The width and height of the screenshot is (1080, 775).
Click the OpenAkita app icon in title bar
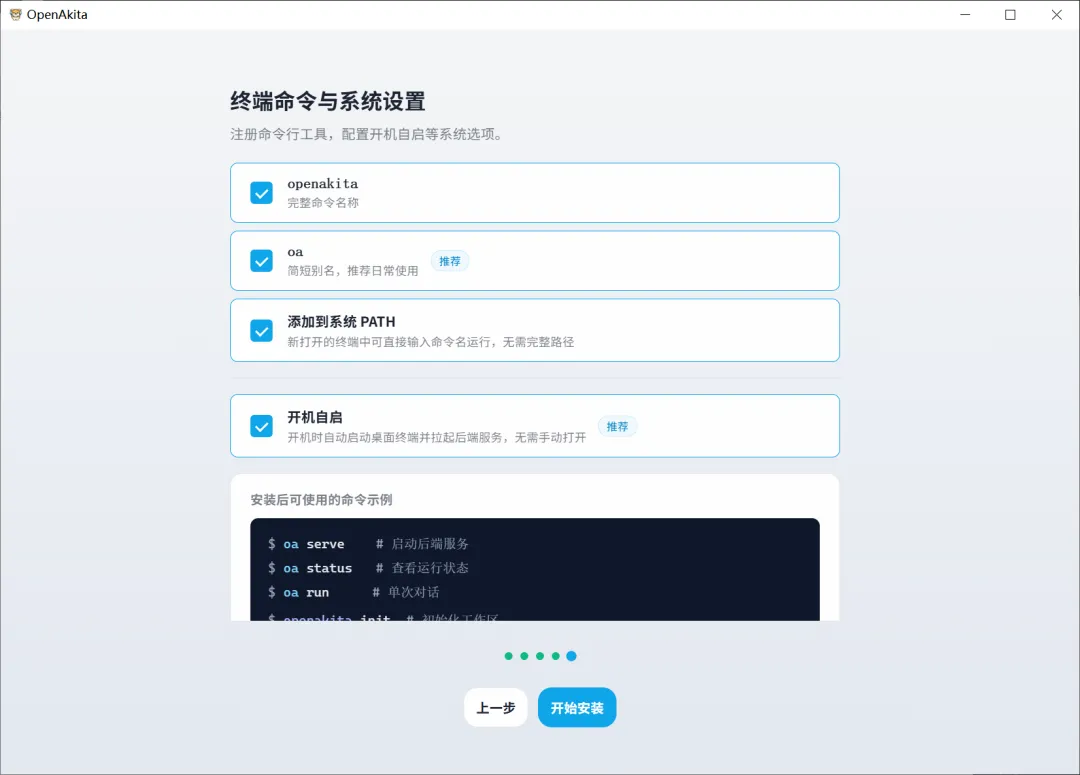[15, 14]
